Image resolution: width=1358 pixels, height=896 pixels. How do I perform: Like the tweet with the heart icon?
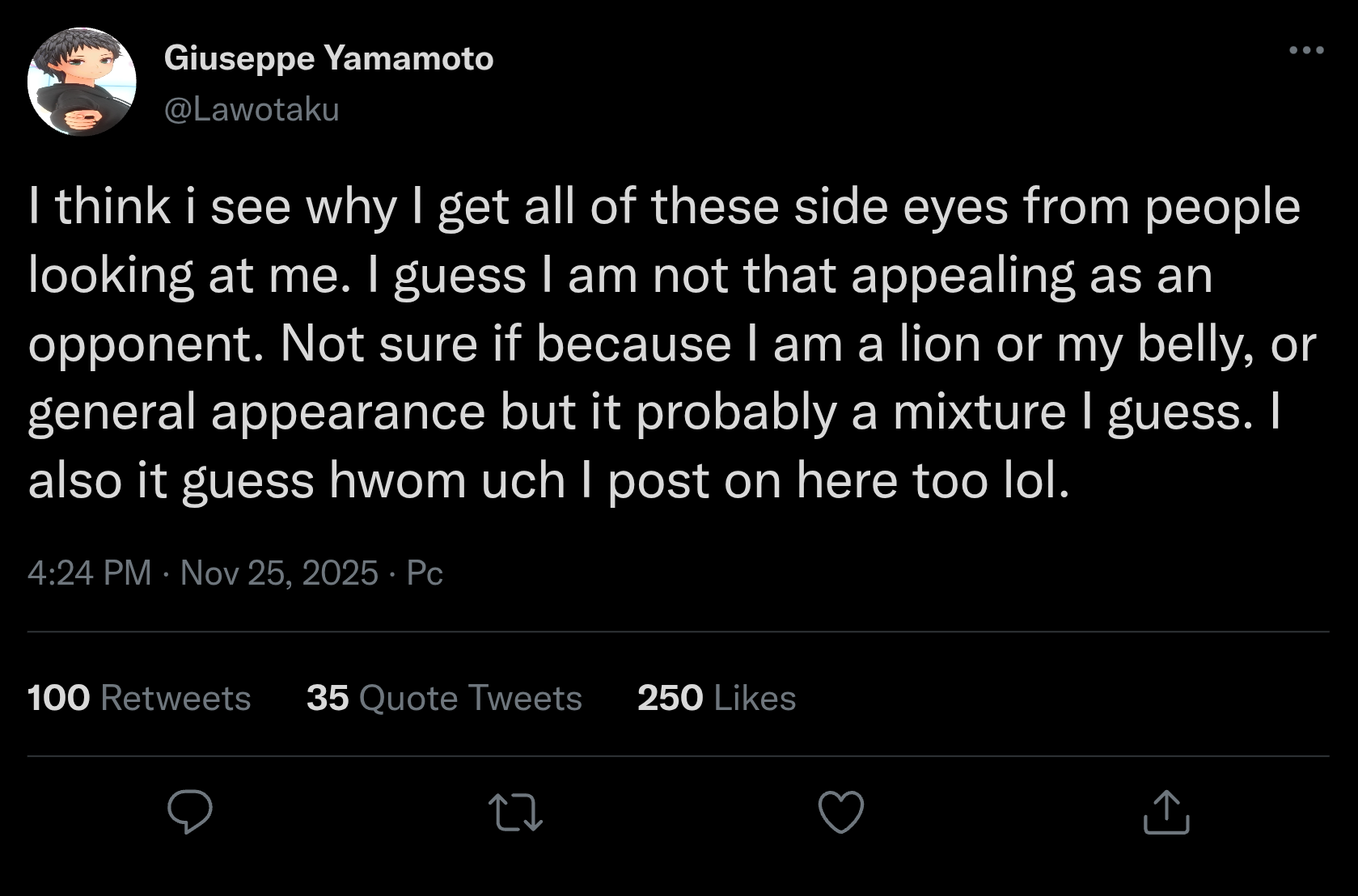pyautogui.click(x=841, y=812)
